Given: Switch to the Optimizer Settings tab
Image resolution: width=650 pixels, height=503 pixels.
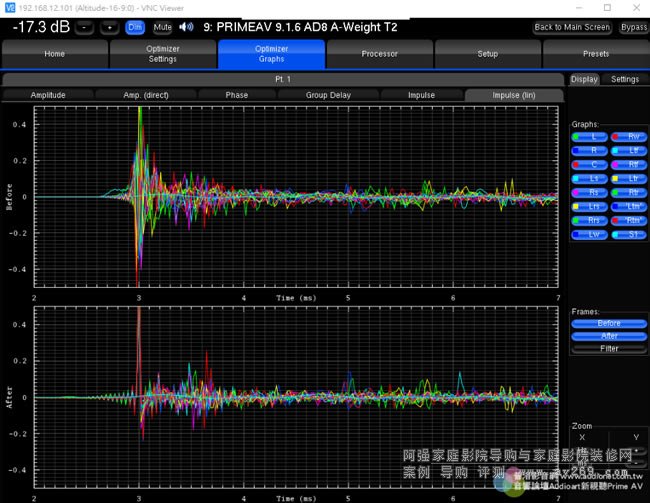Looking at the screenshot, I should coord(162,54).
